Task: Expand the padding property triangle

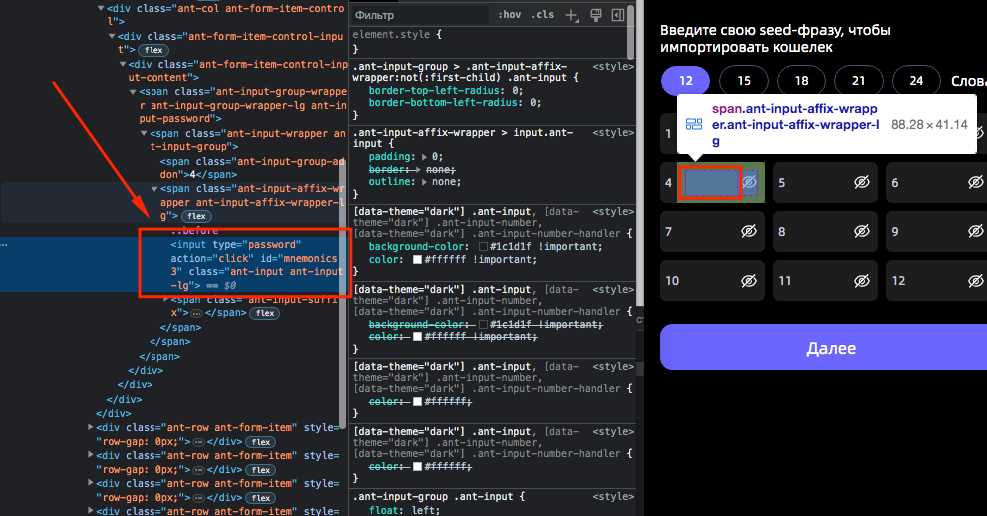Action: [x=423, y=156]
